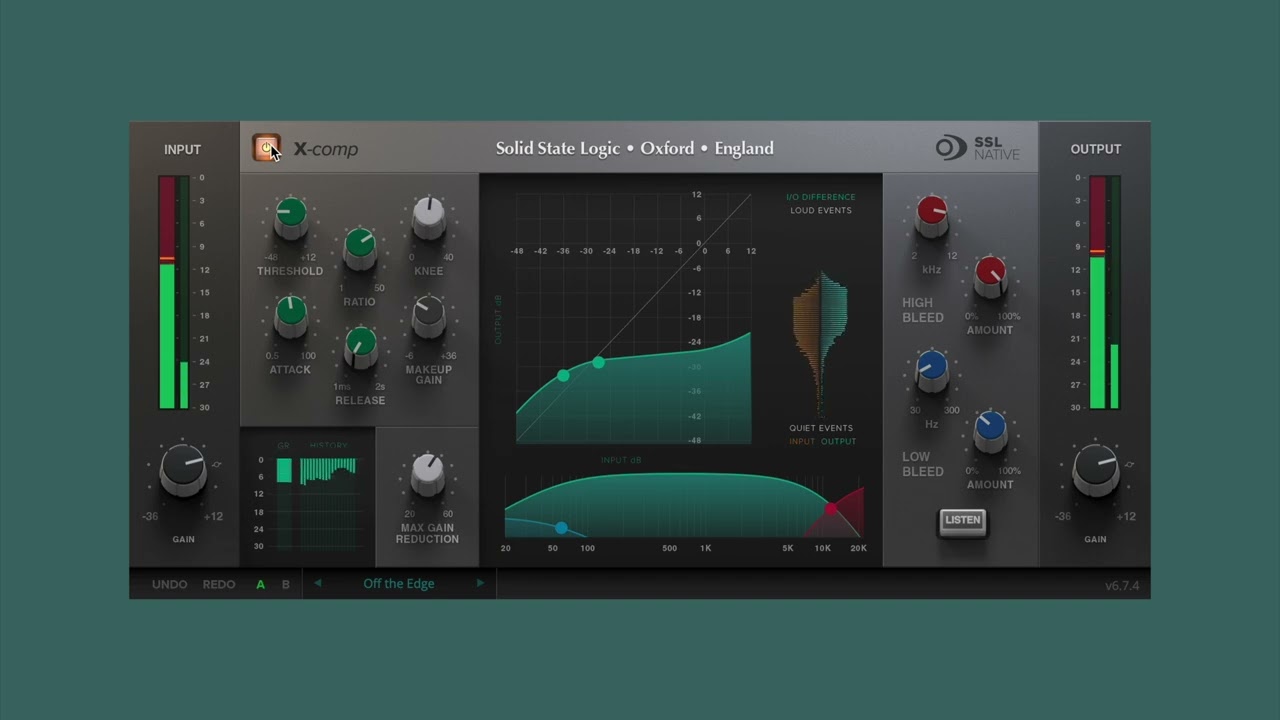Click the Knee knob
Screen dimensions: 1280x720
pos(429,217)
